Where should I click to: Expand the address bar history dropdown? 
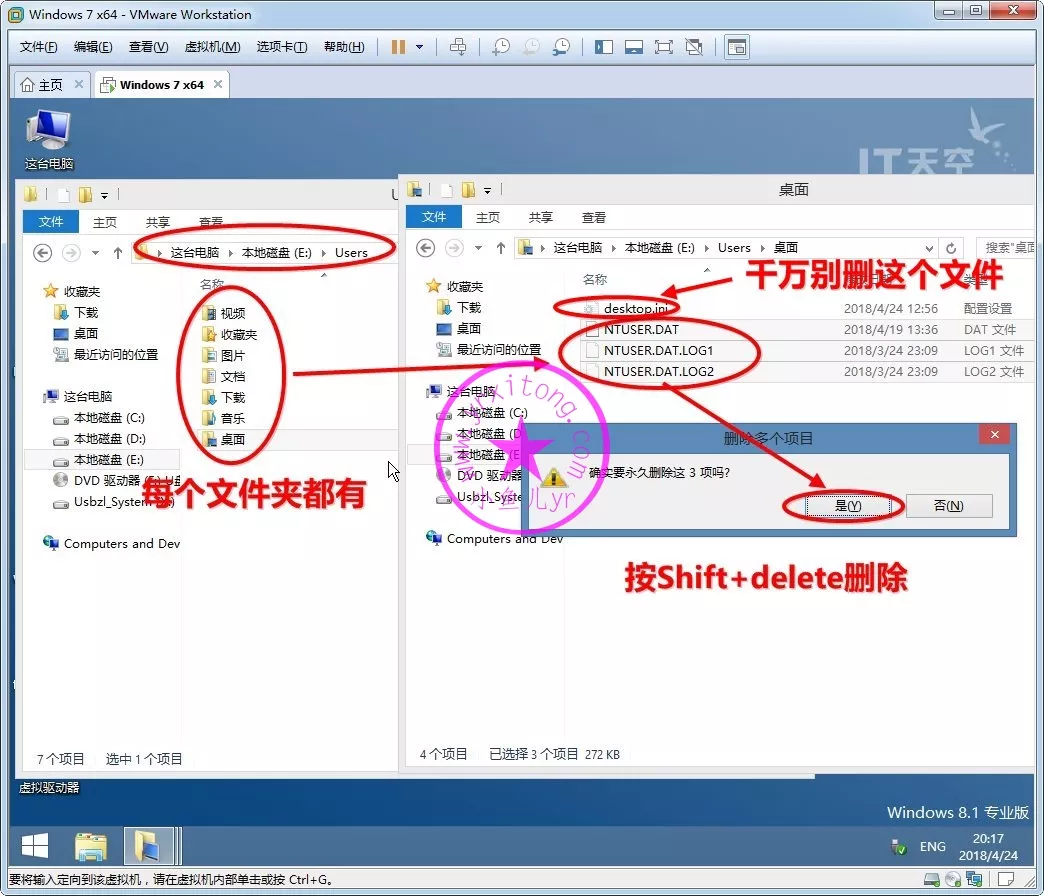[930, 248]
